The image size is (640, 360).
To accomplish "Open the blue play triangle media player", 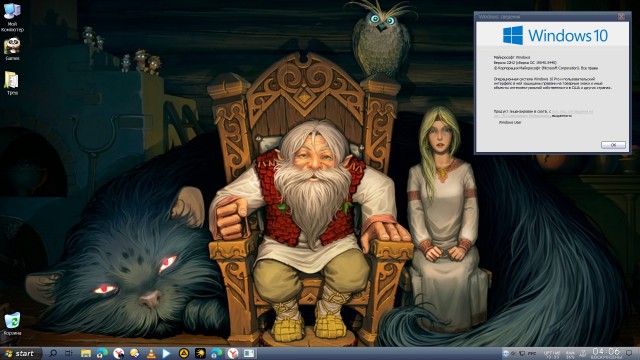I will coord(166,353).
